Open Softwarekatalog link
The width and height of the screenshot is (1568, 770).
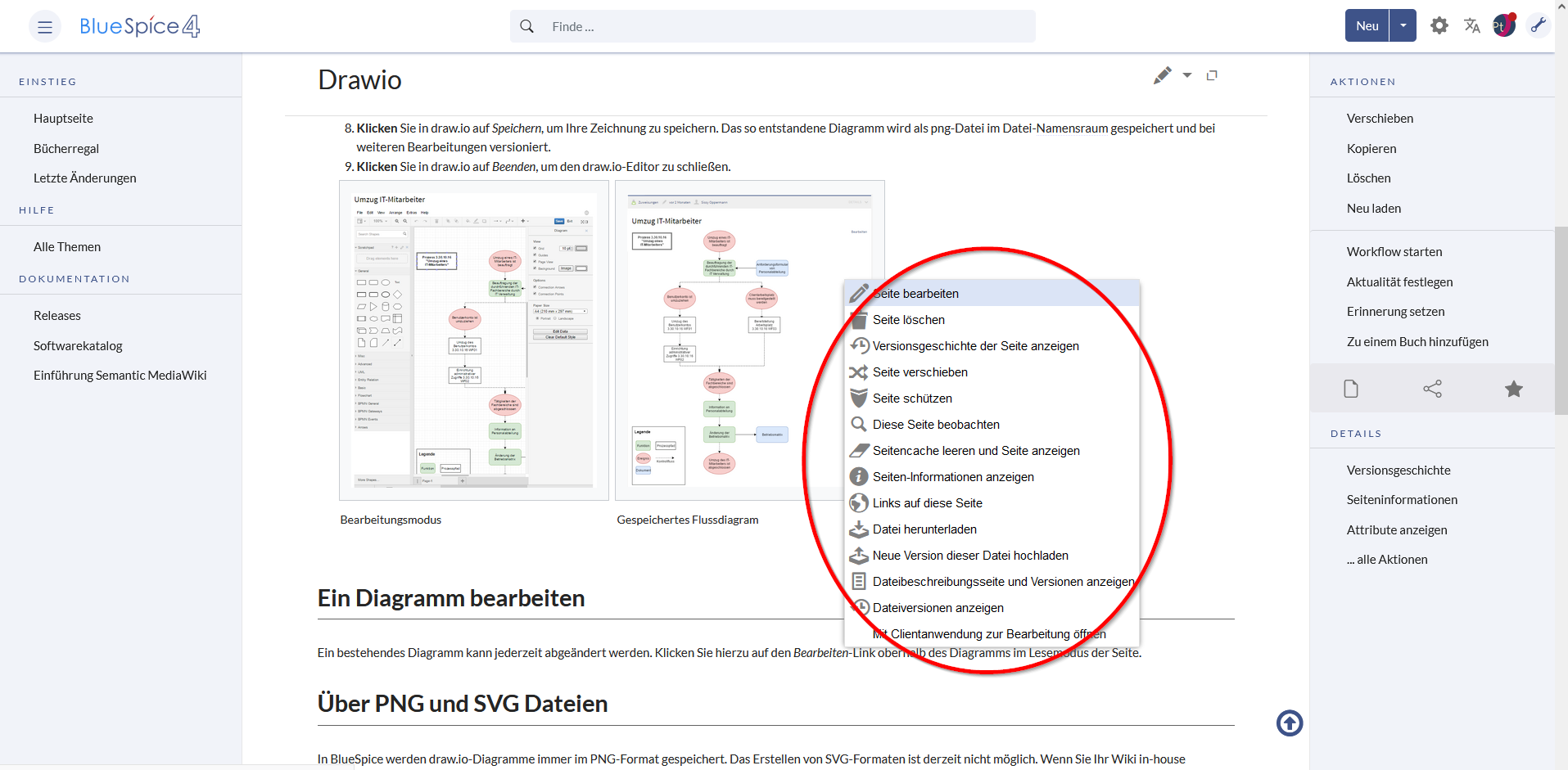pos(78,346)
